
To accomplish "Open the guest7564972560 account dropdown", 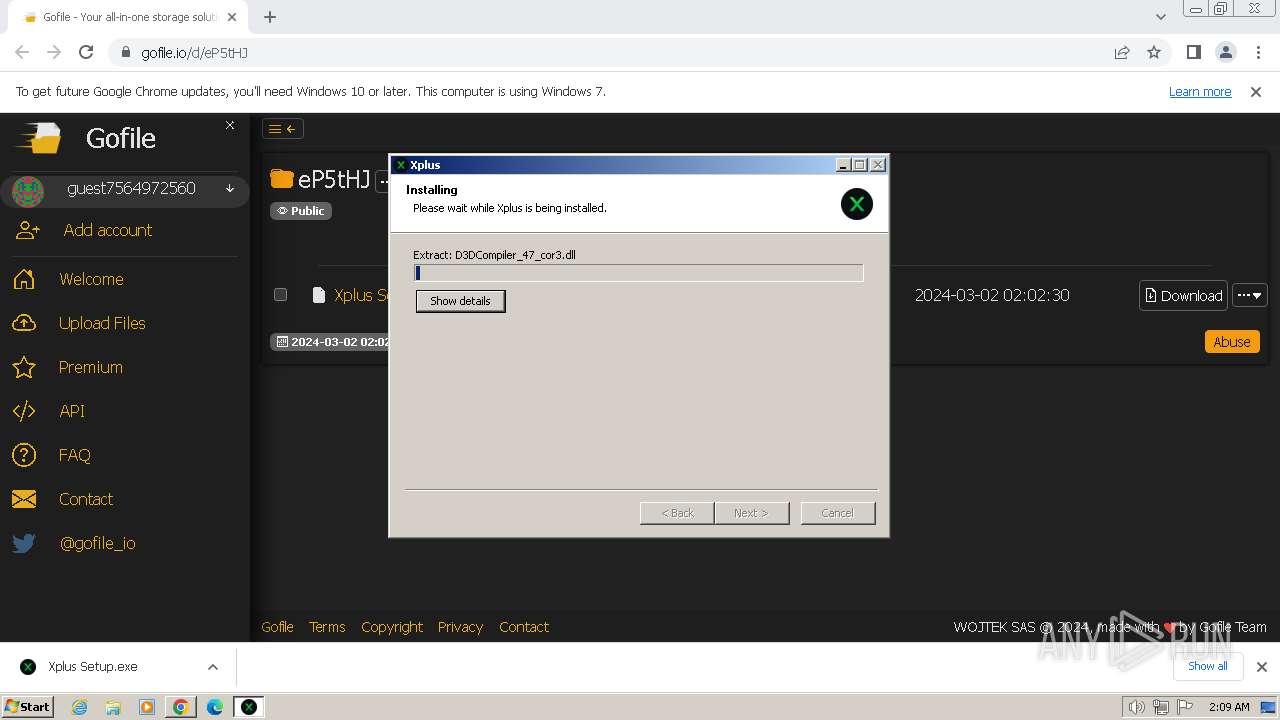I will (x=230, y=188).
